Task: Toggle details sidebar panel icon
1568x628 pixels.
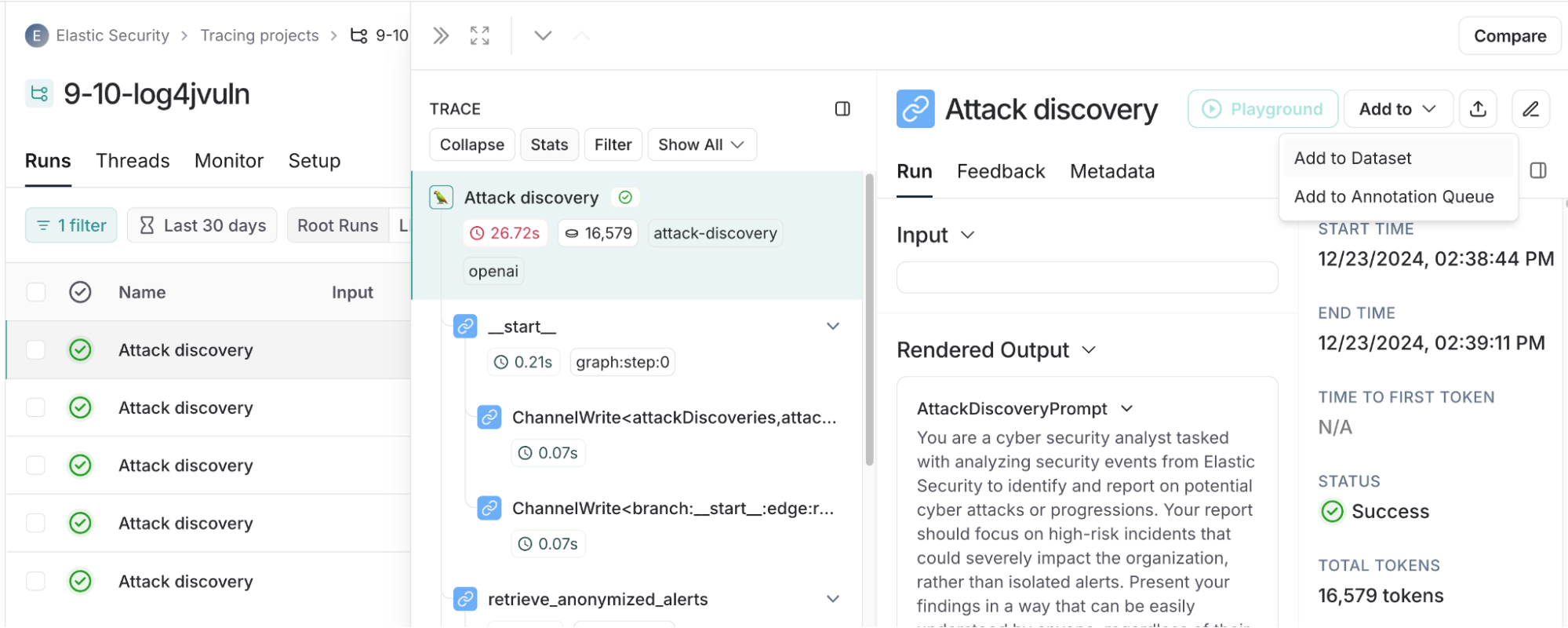Action: point(1538,170)
